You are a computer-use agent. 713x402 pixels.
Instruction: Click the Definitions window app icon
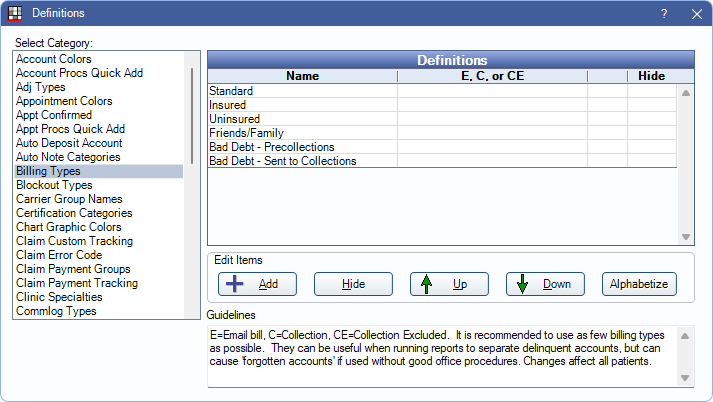(x=15, y=14)
